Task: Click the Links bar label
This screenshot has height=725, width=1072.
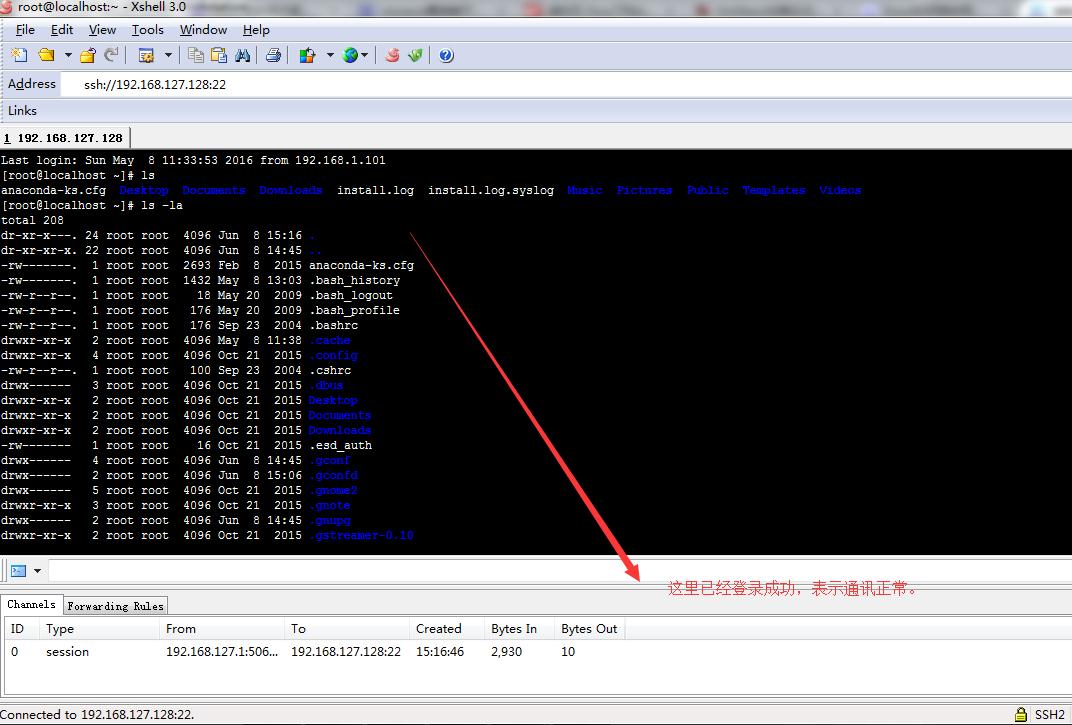Action: tap(23, 111)
